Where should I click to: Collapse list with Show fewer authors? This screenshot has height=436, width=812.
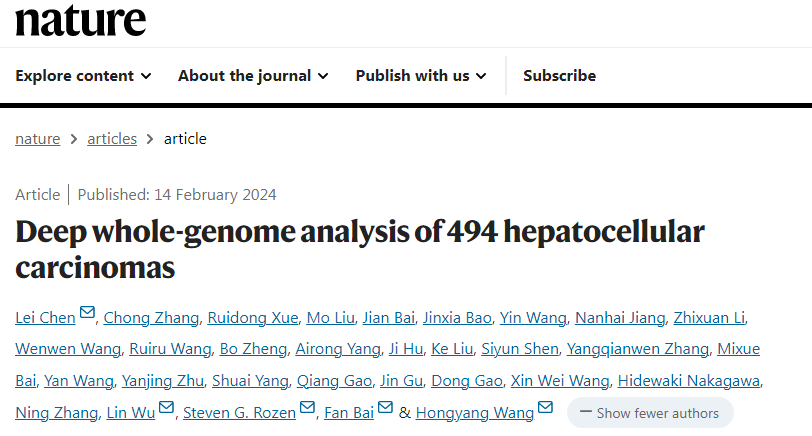click(650, 413)
